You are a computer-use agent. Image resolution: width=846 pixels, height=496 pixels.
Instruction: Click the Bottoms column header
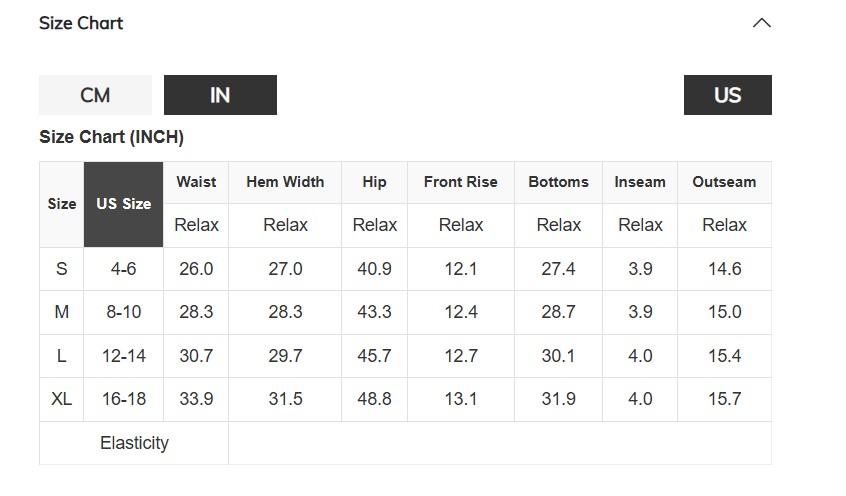[558, 182]
